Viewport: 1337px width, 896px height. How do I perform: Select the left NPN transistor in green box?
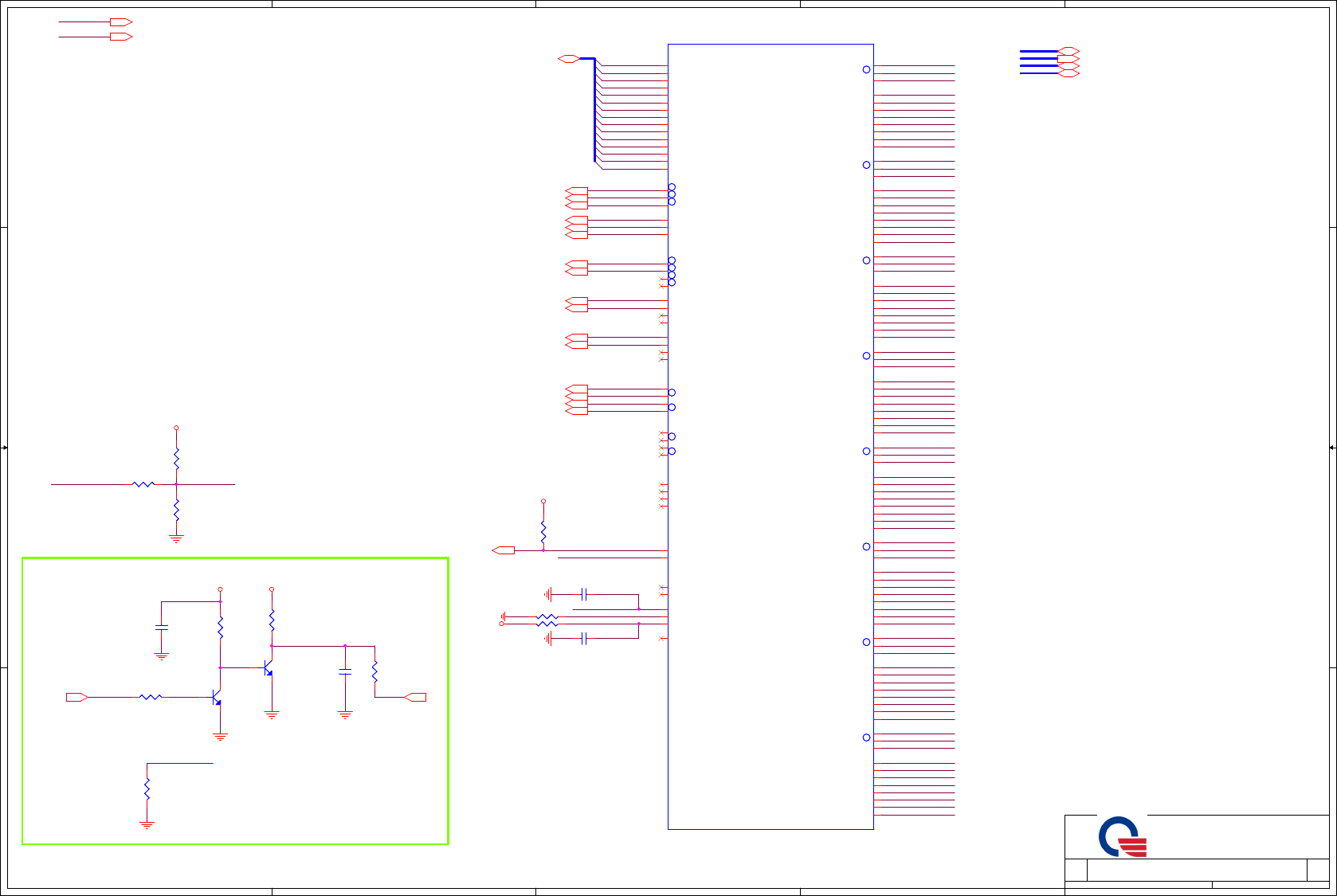tap(216, 698)
